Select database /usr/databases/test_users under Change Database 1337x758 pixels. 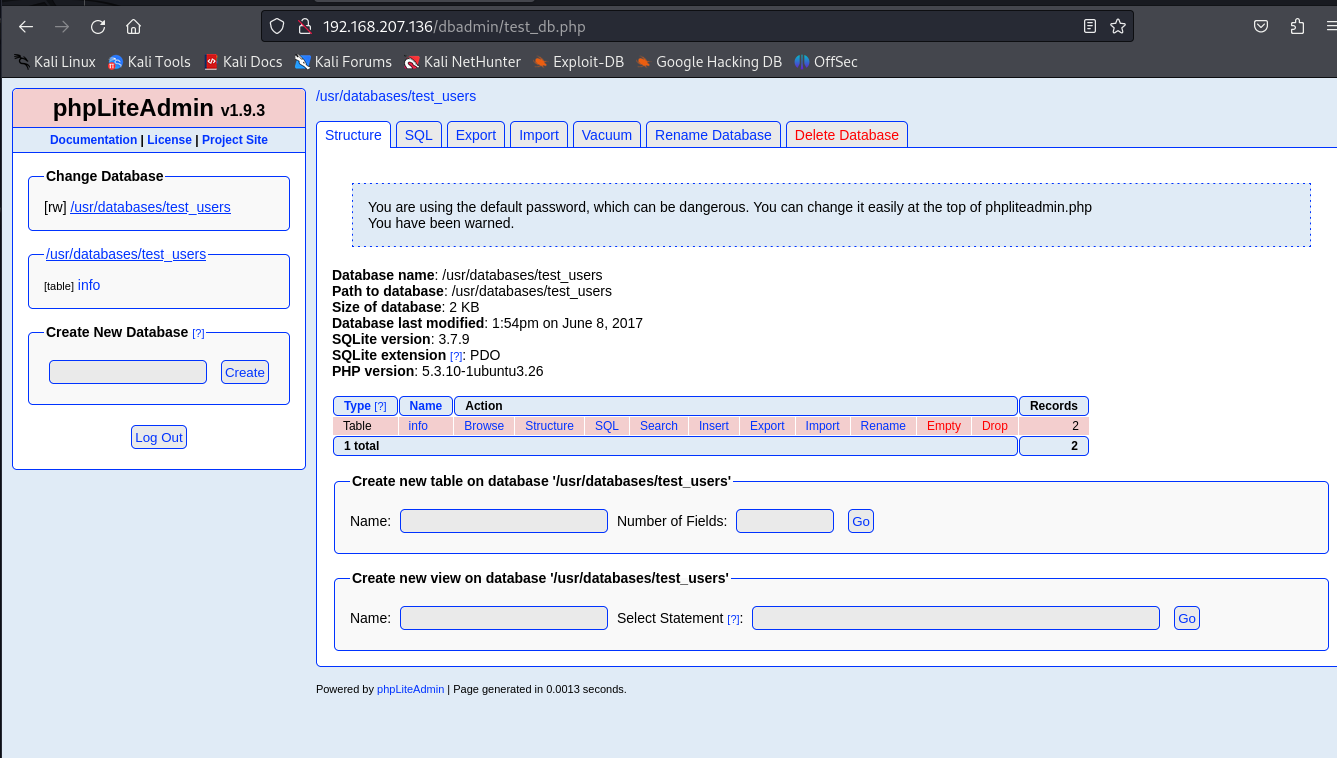[x=150, y=207]
